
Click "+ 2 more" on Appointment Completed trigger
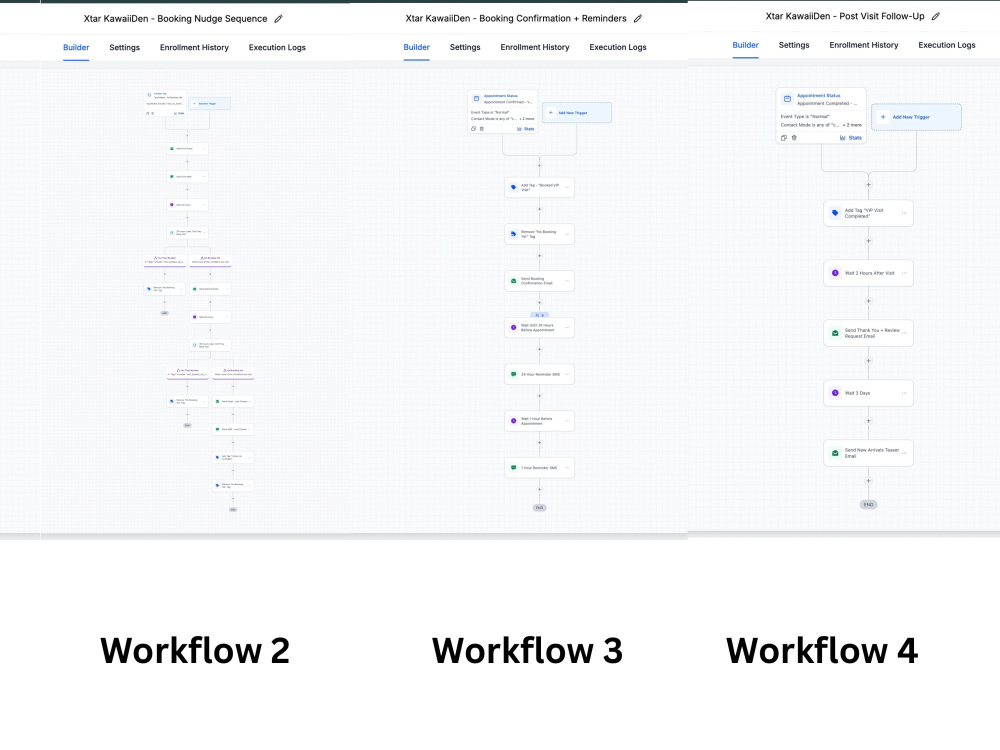tap(852, 125)
